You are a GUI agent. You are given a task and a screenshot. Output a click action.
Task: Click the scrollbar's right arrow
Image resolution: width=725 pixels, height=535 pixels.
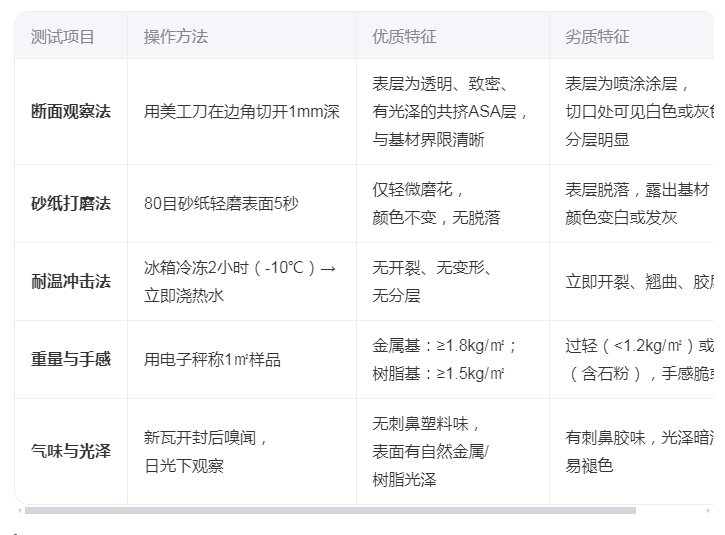click(x=709, y=510)
